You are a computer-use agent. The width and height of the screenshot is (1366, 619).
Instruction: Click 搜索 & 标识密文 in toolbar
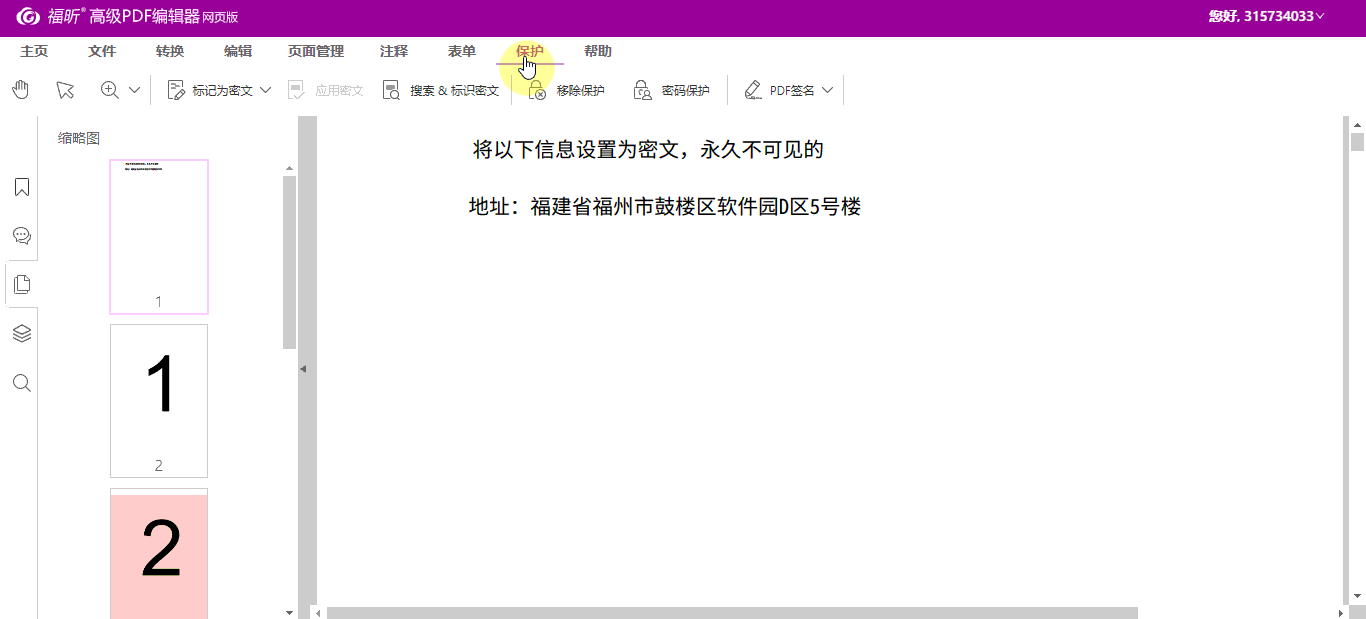tap(441, 91)
